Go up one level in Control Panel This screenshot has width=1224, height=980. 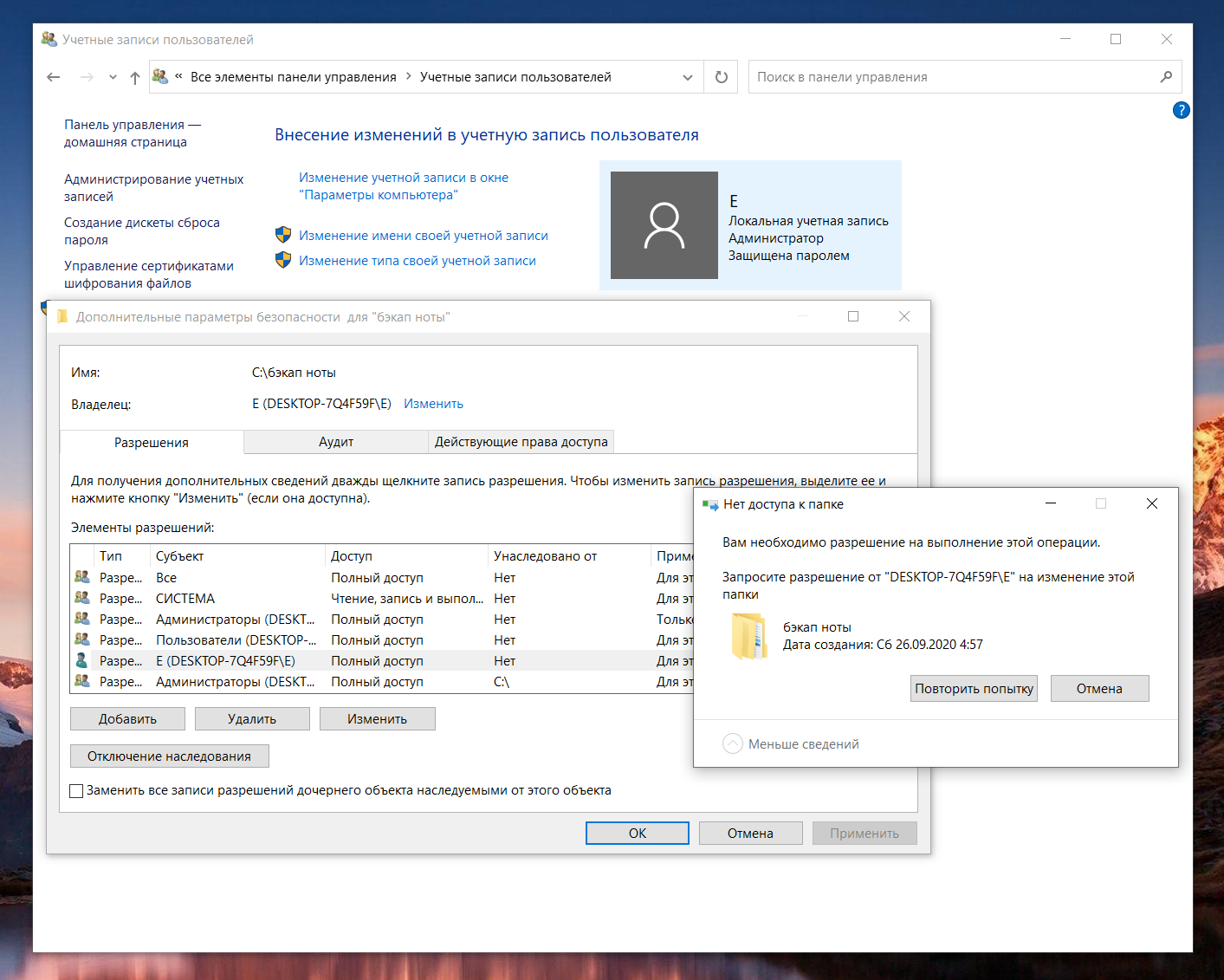(x=135, y=77)
